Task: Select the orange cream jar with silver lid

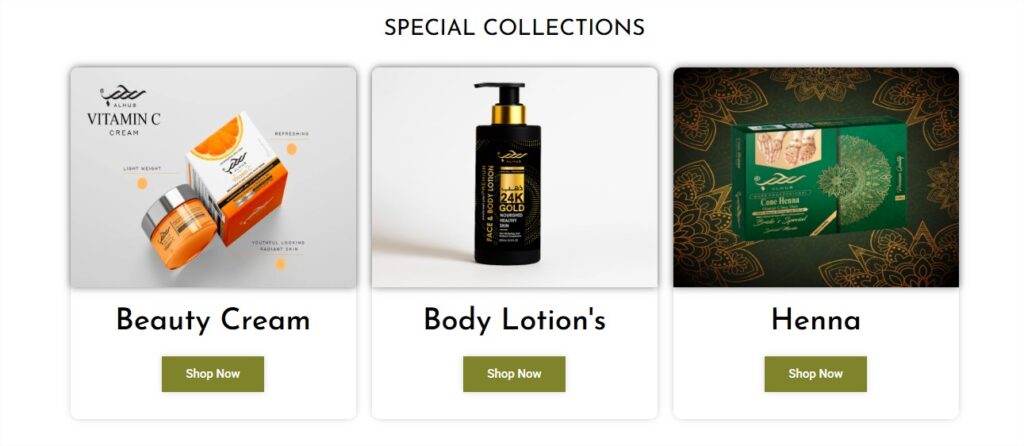Action: click(x=179, y=227)
